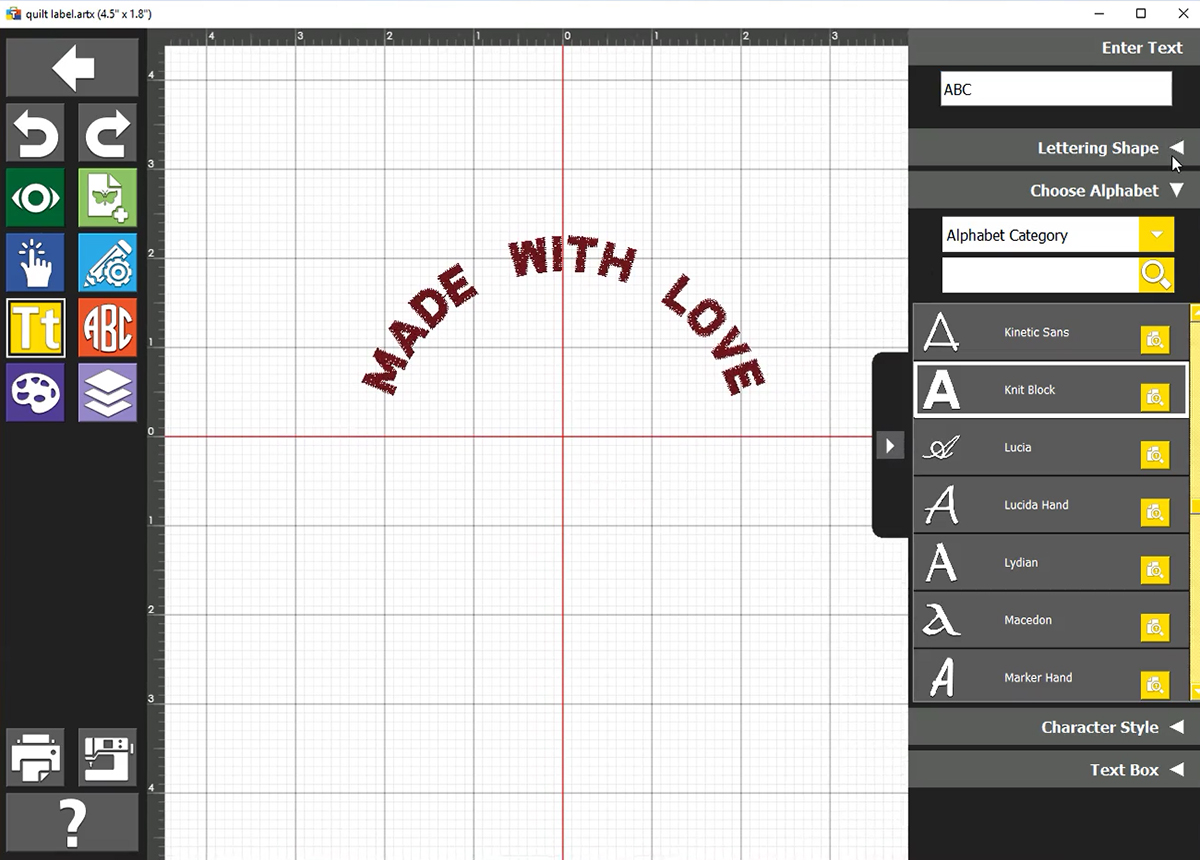This screenshot has height=860, width=1200.
Task: Select the pointing hand select tool
Action: pos(36,263)
